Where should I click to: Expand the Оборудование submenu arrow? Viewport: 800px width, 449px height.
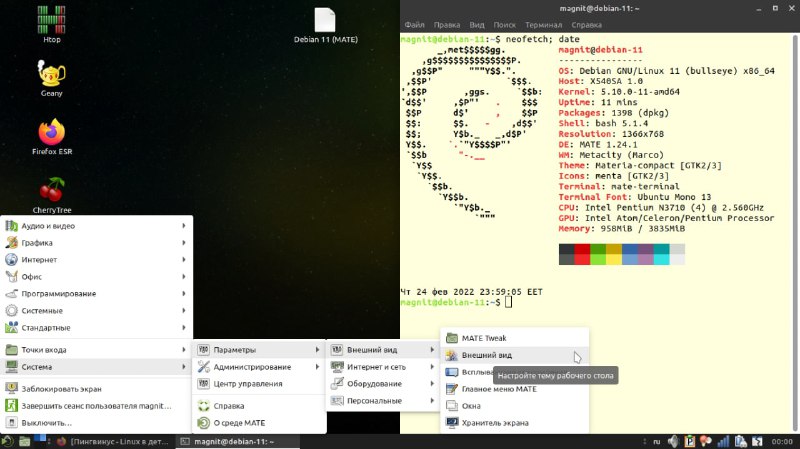pos(432,384)
